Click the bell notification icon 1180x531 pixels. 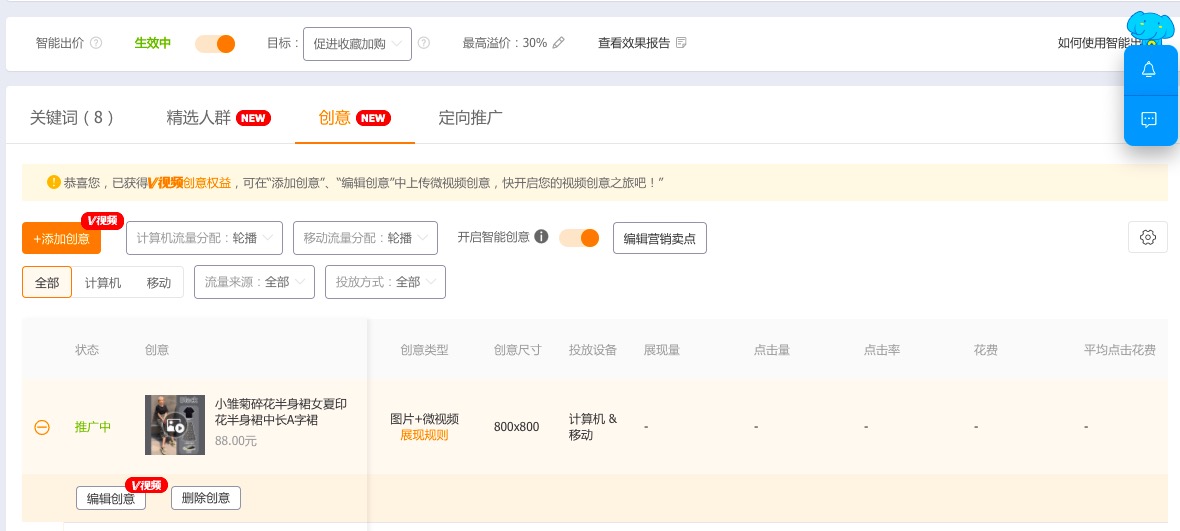click(1148, 70)
